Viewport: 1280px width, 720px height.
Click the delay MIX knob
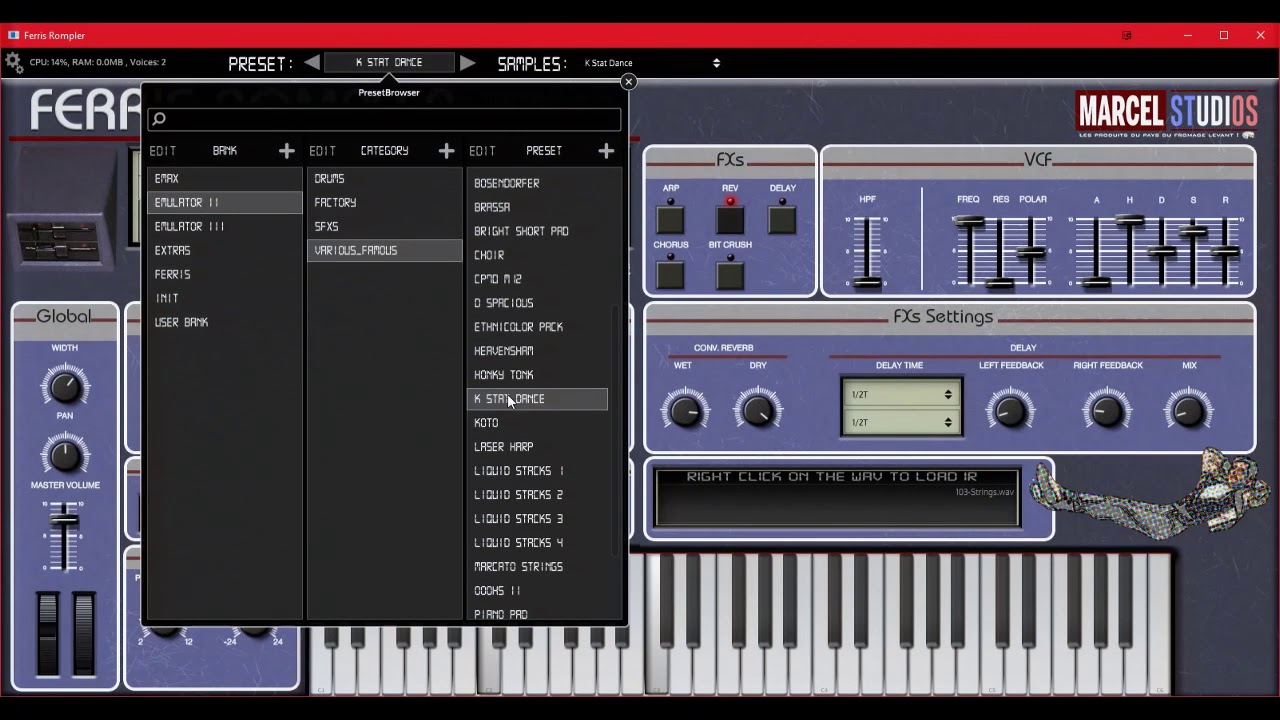[x=1189, y=410]
